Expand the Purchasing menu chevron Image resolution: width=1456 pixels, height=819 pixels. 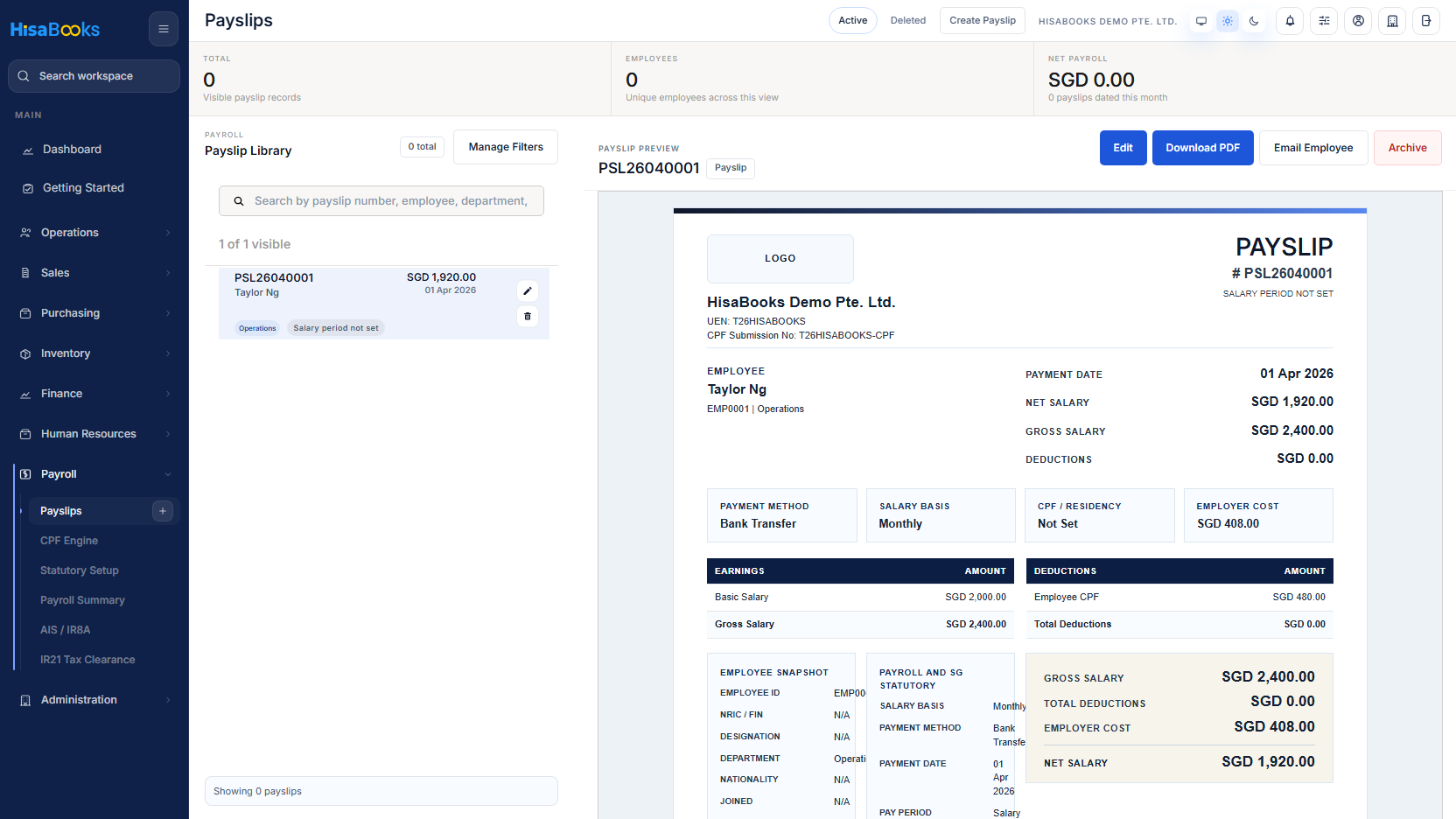tap(168, 313)
